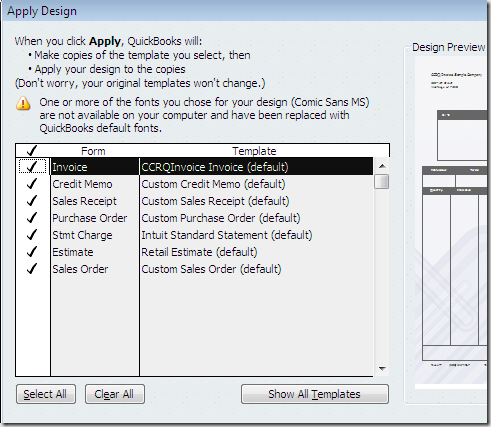Click the Select All button

46,394
